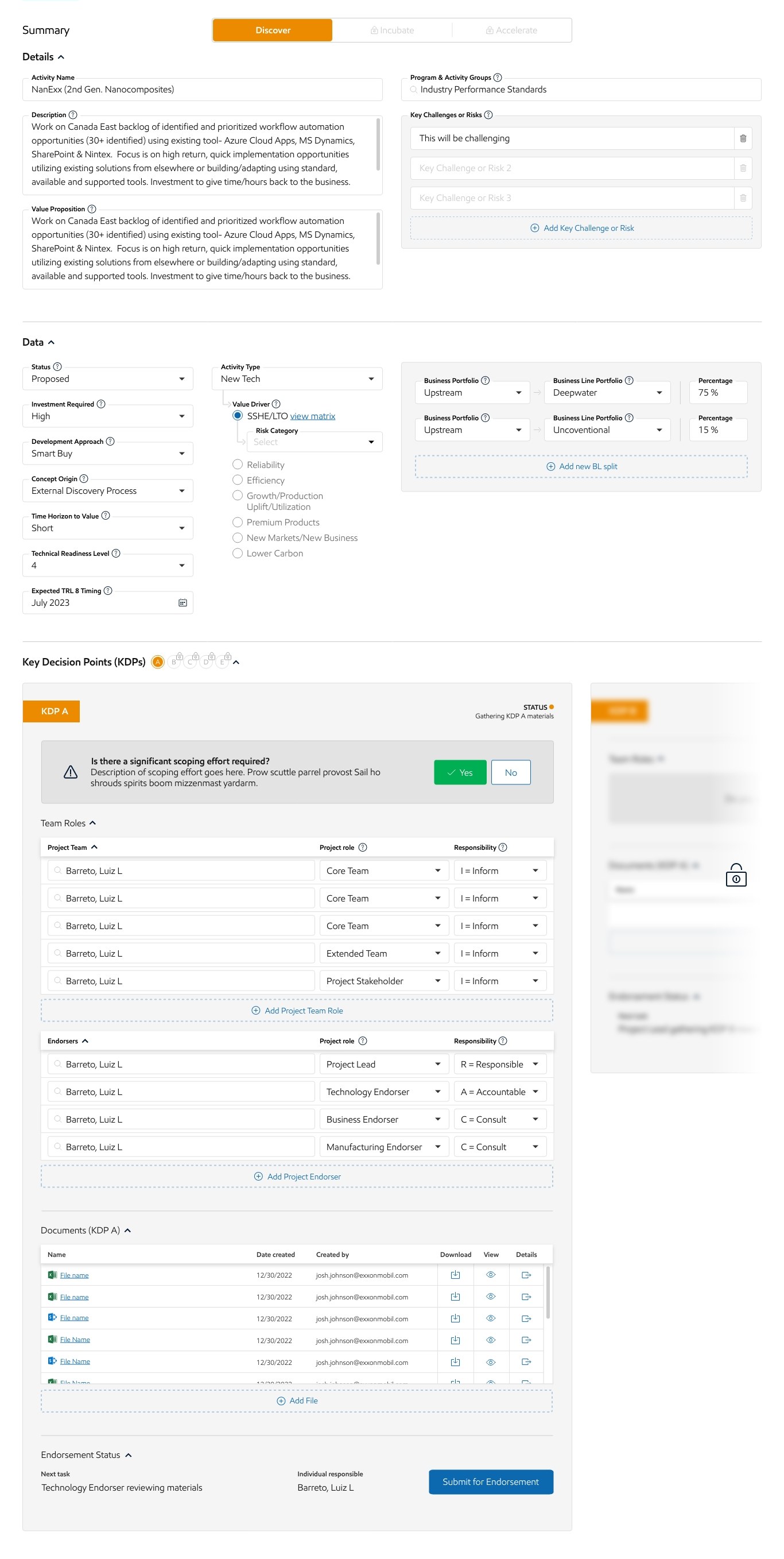Viewport: 784px width, 1559px height.
Task: Download the first document in the list
Action: point(455,1275)
